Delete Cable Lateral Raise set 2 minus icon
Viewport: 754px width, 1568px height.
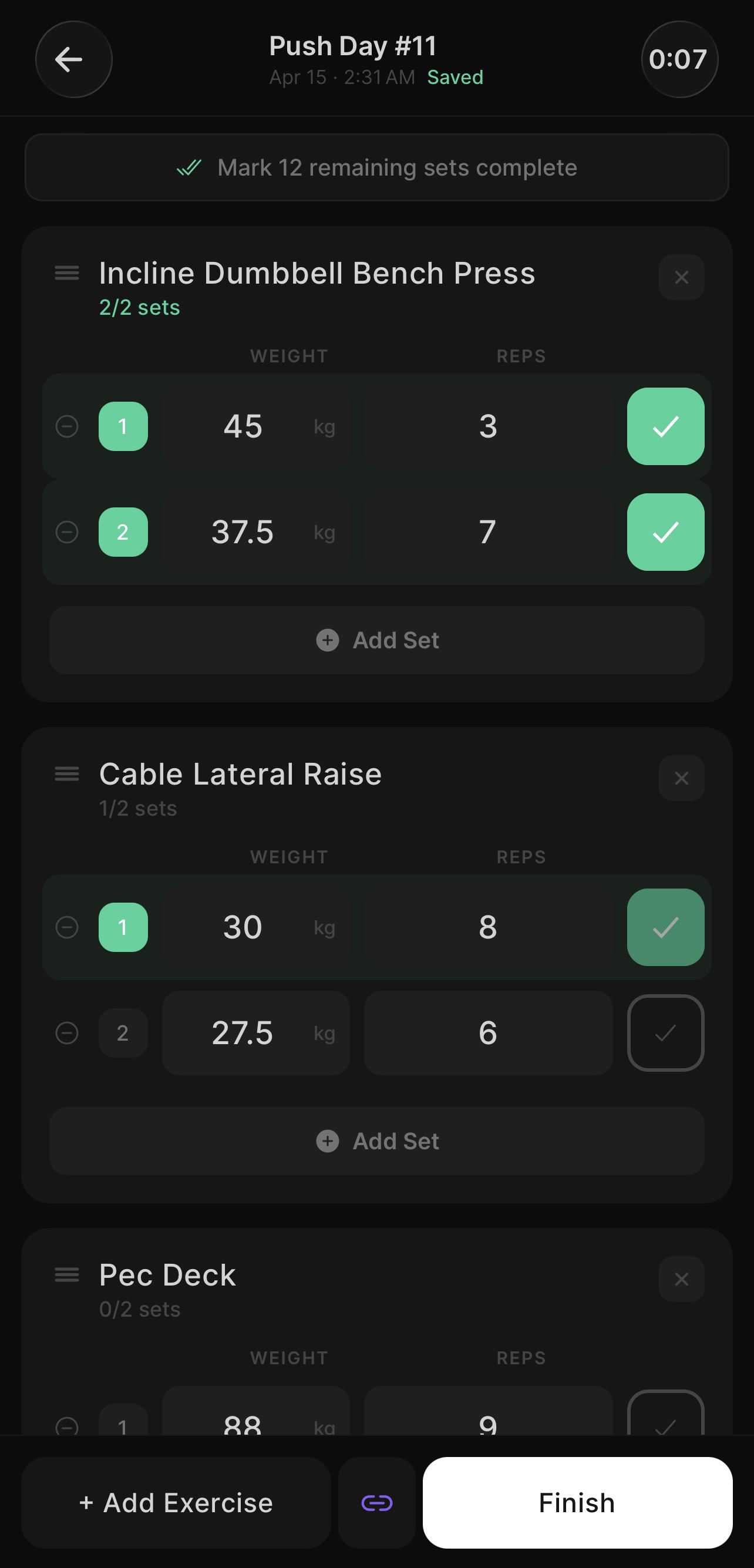(x=67, y=1033)
